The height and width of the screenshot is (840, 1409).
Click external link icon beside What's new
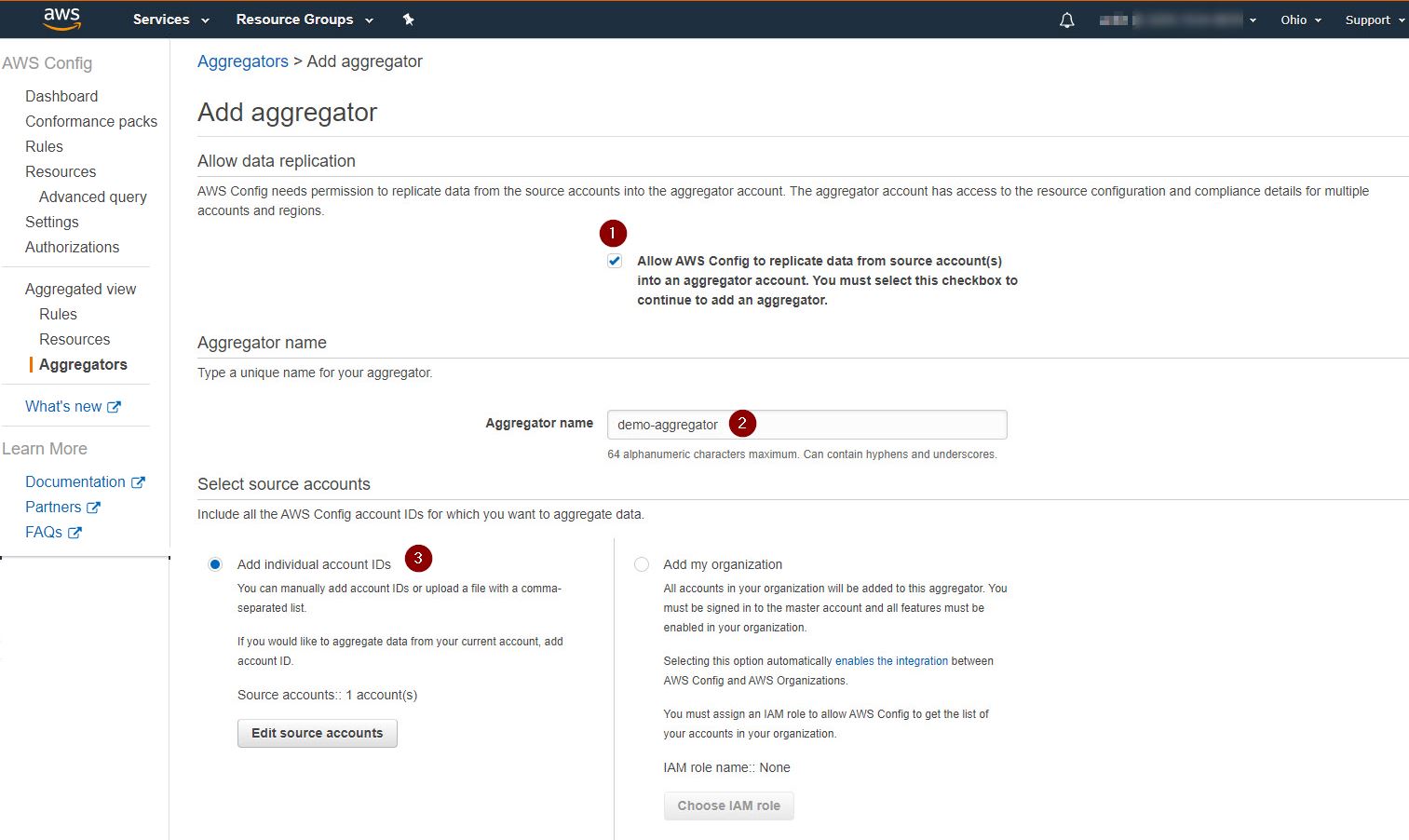coord(114,407)
